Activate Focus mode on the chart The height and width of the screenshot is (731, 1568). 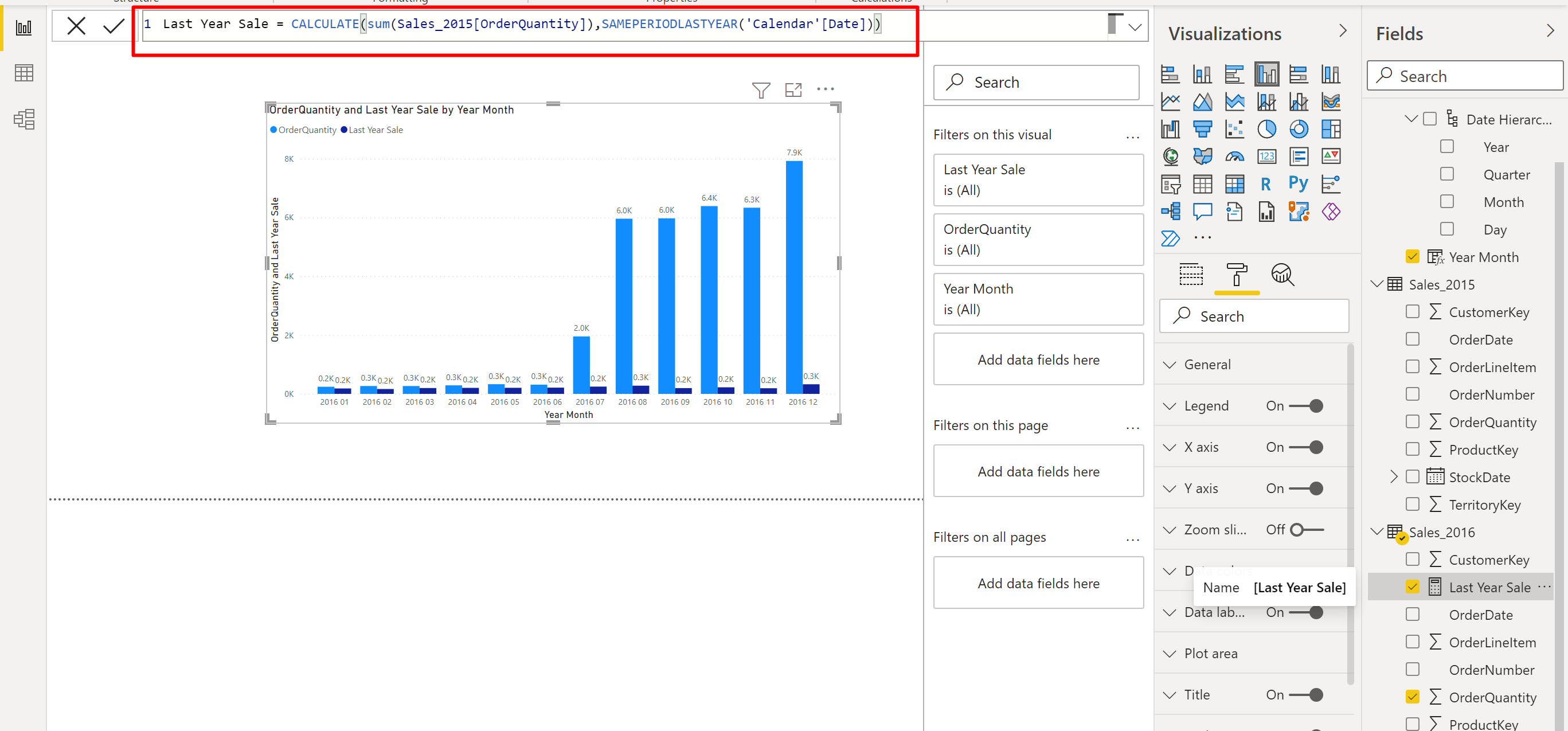793,90
